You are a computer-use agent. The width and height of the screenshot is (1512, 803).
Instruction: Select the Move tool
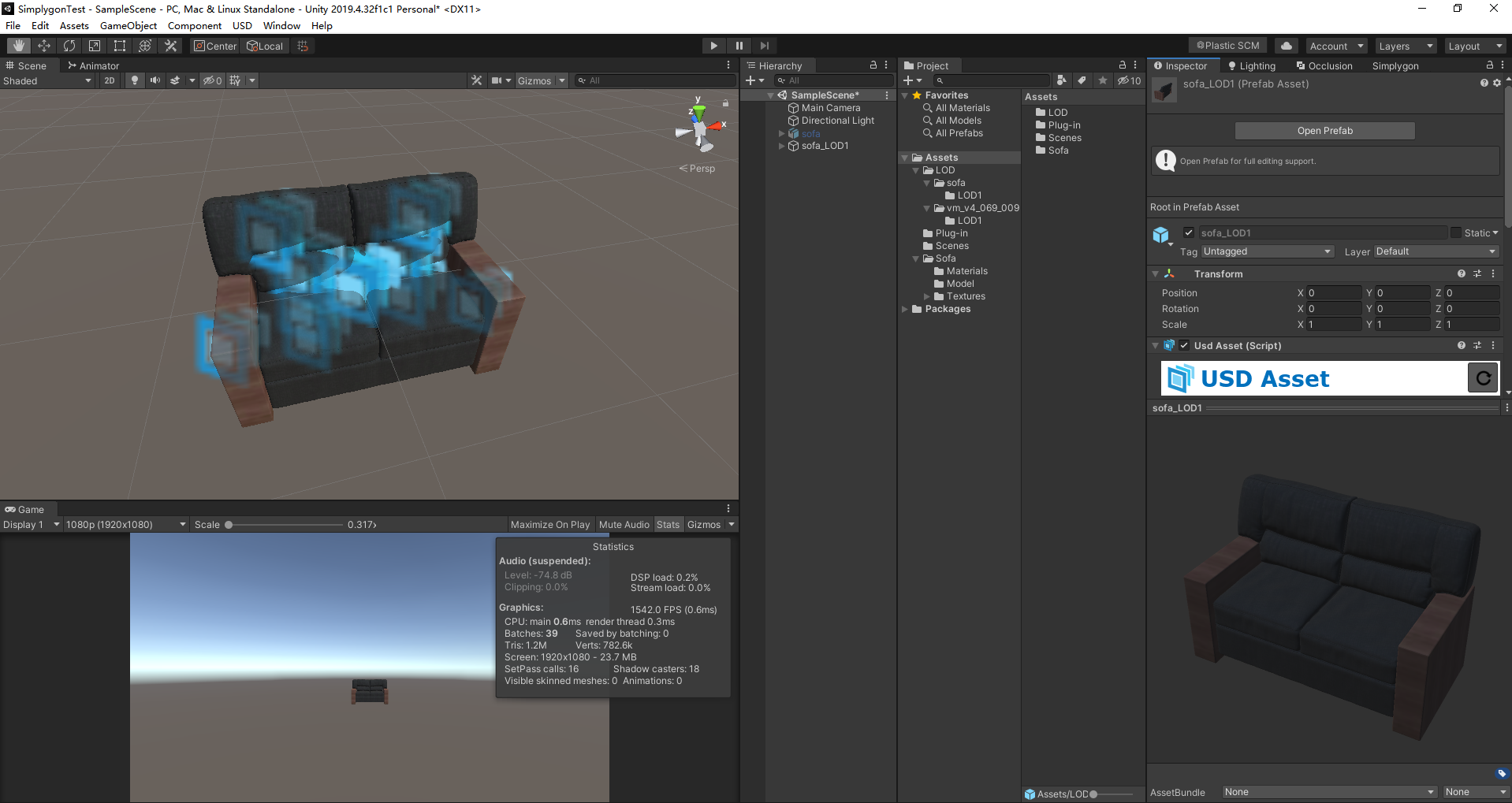tap(44, 46)
